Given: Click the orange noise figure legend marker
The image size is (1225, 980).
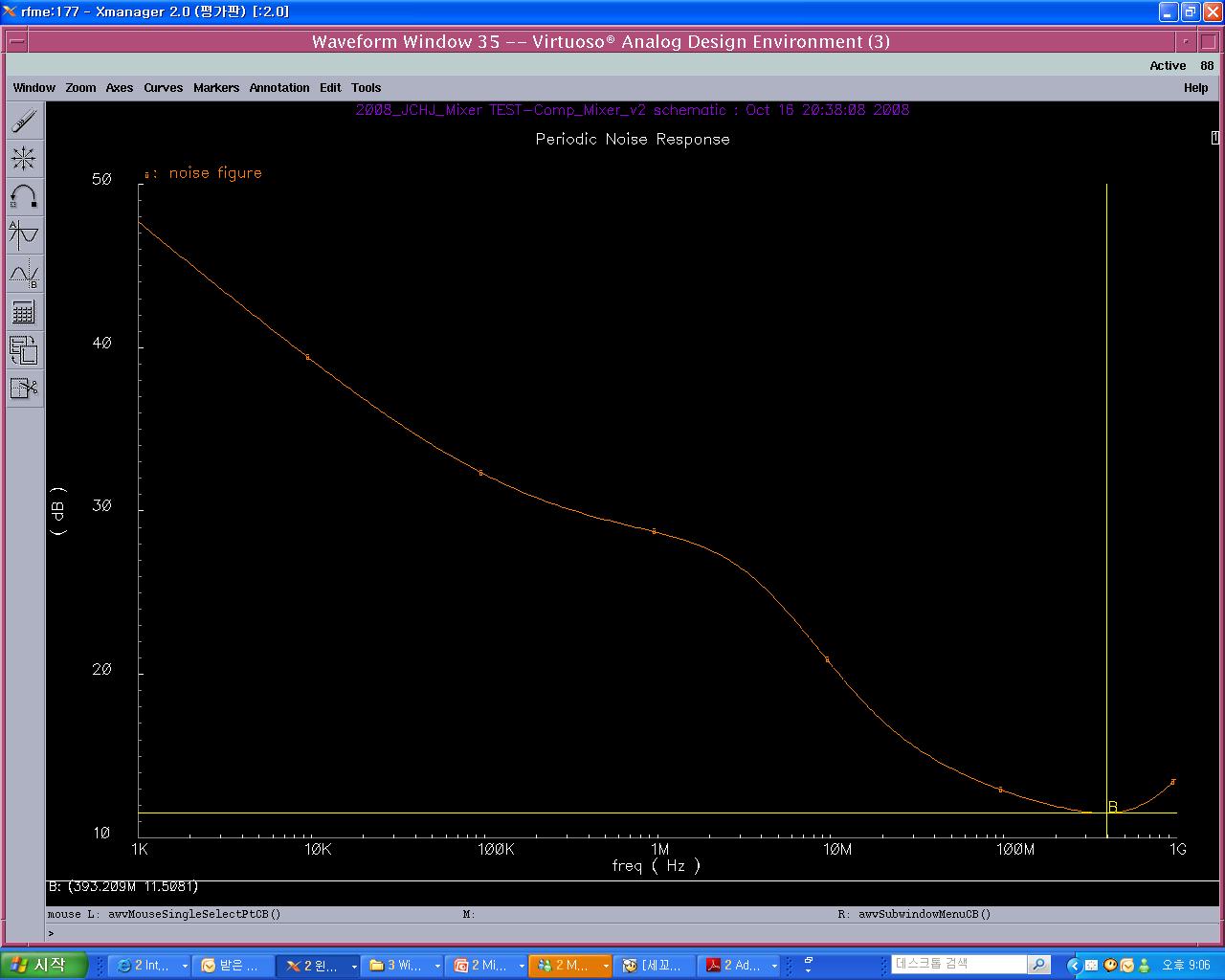Looking at the screenshot, I should point(146,175).
